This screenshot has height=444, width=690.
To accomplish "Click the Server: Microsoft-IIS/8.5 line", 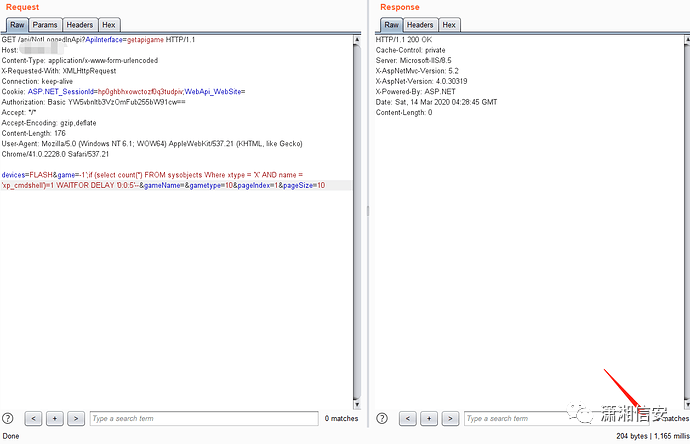I will [413, 60].
